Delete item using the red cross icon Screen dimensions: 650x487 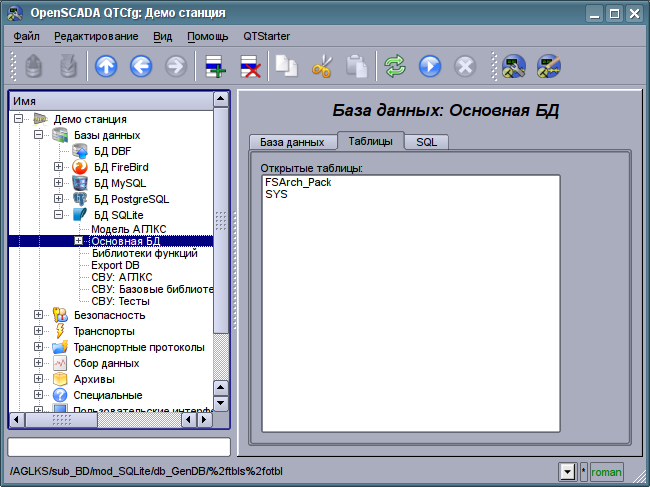[250, 66]
